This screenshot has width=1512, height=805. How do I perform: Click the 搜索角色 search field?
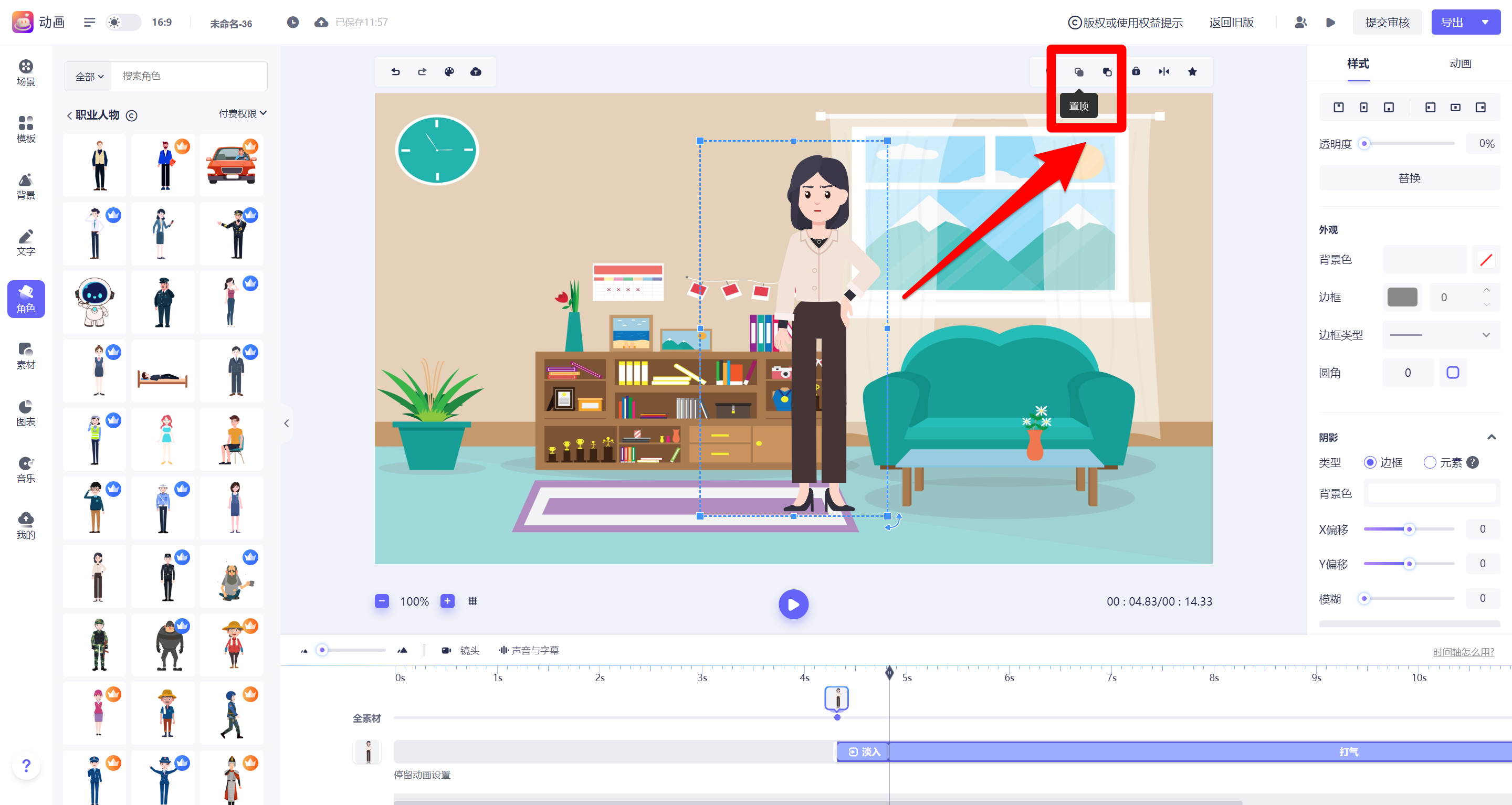click(x=189, y=76)
